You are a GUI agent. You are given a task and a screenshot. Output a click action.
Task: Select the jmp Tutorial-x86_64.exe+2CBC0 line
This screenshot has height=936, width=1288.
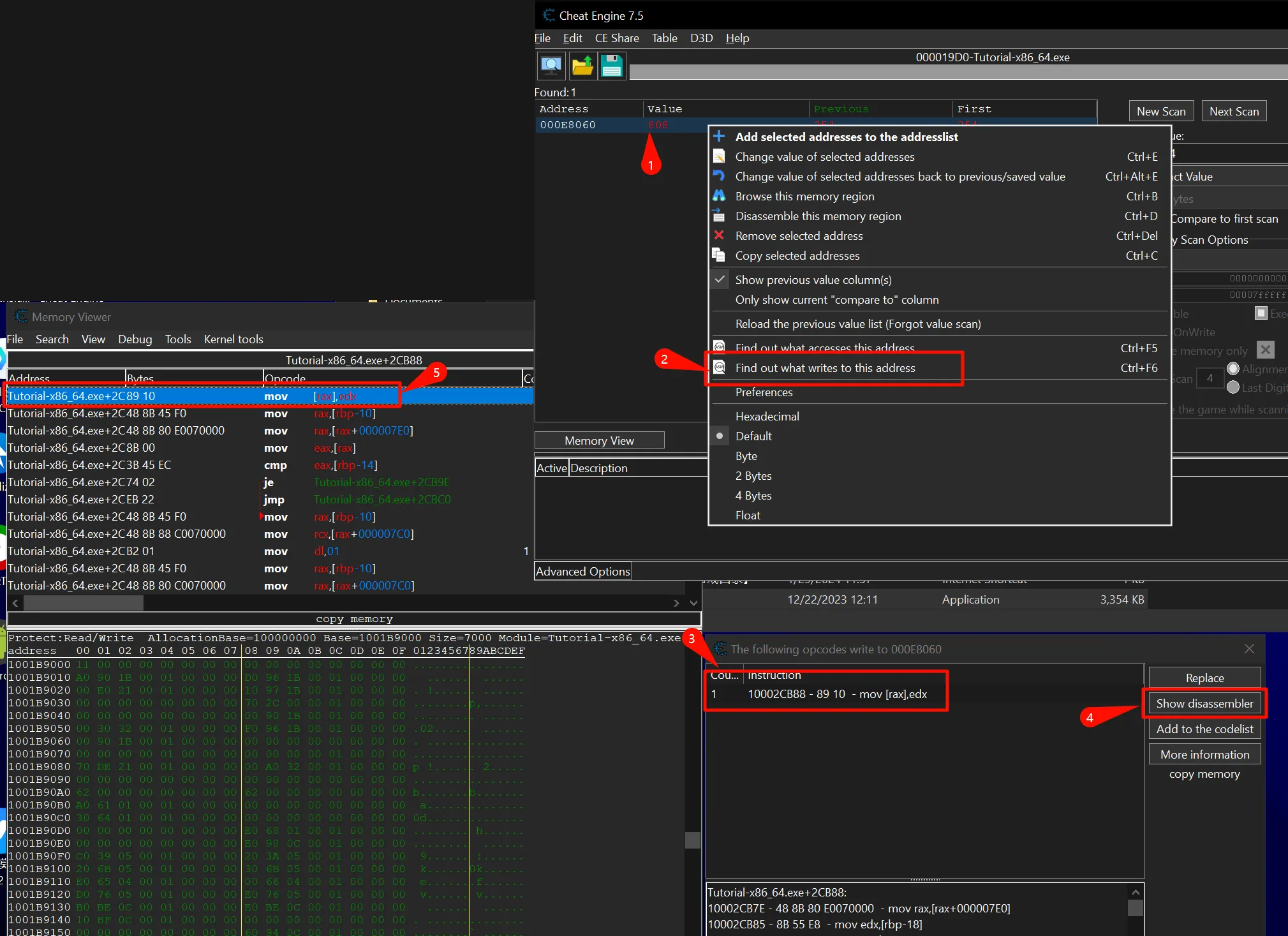pos(270,499)
